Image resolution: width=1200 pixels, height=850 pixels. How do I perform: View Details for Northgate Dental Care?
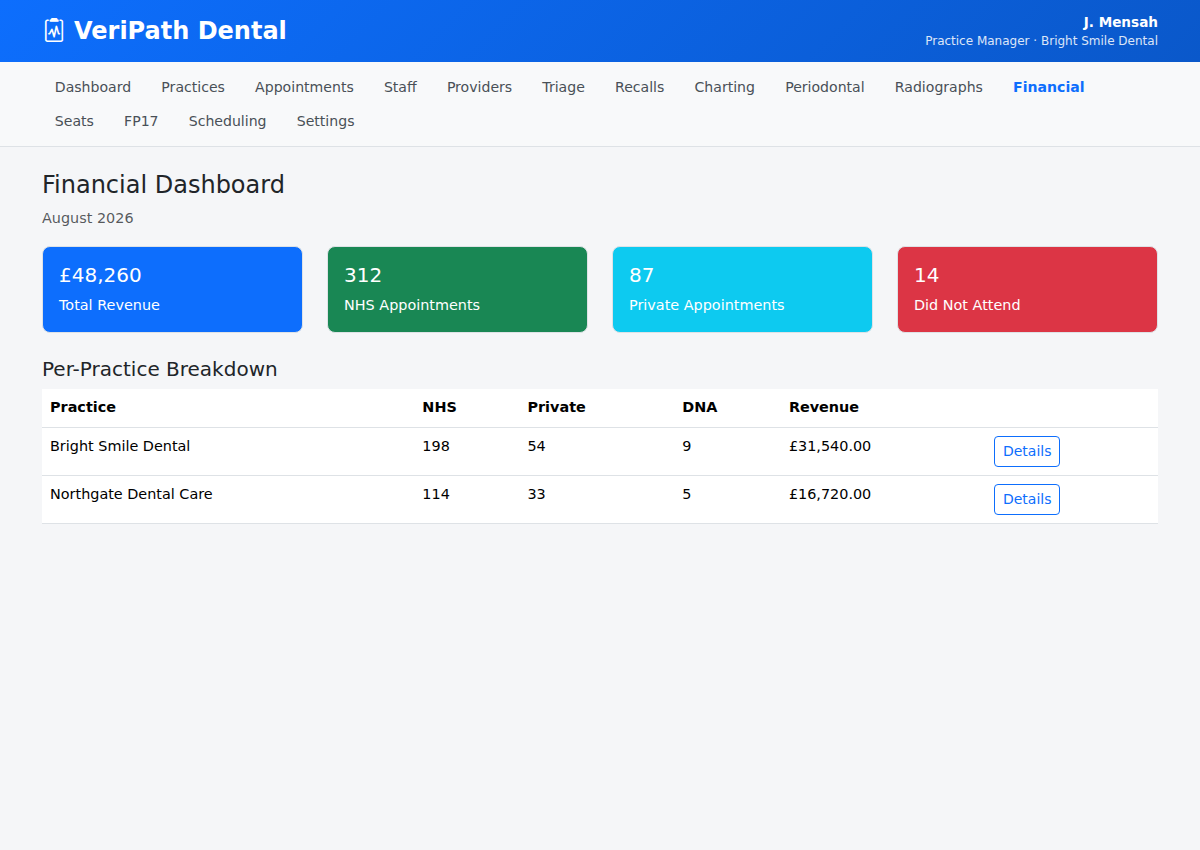click(x=1026, y=499)
